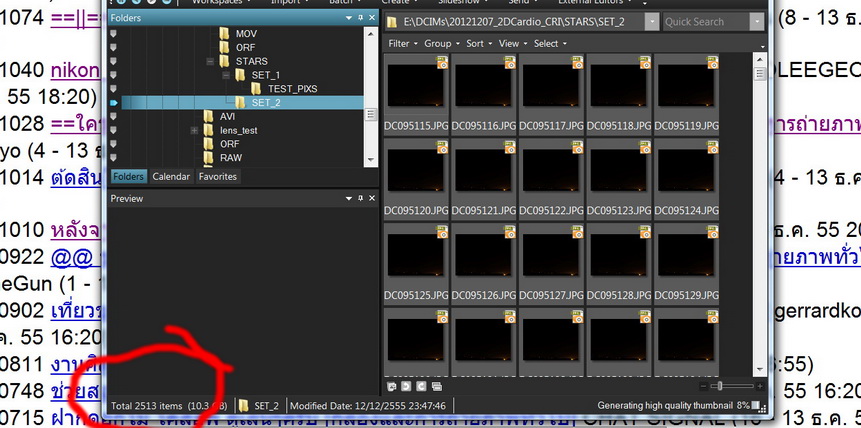Close the Folders panel

pyautogui.click(x=372, y=18)
